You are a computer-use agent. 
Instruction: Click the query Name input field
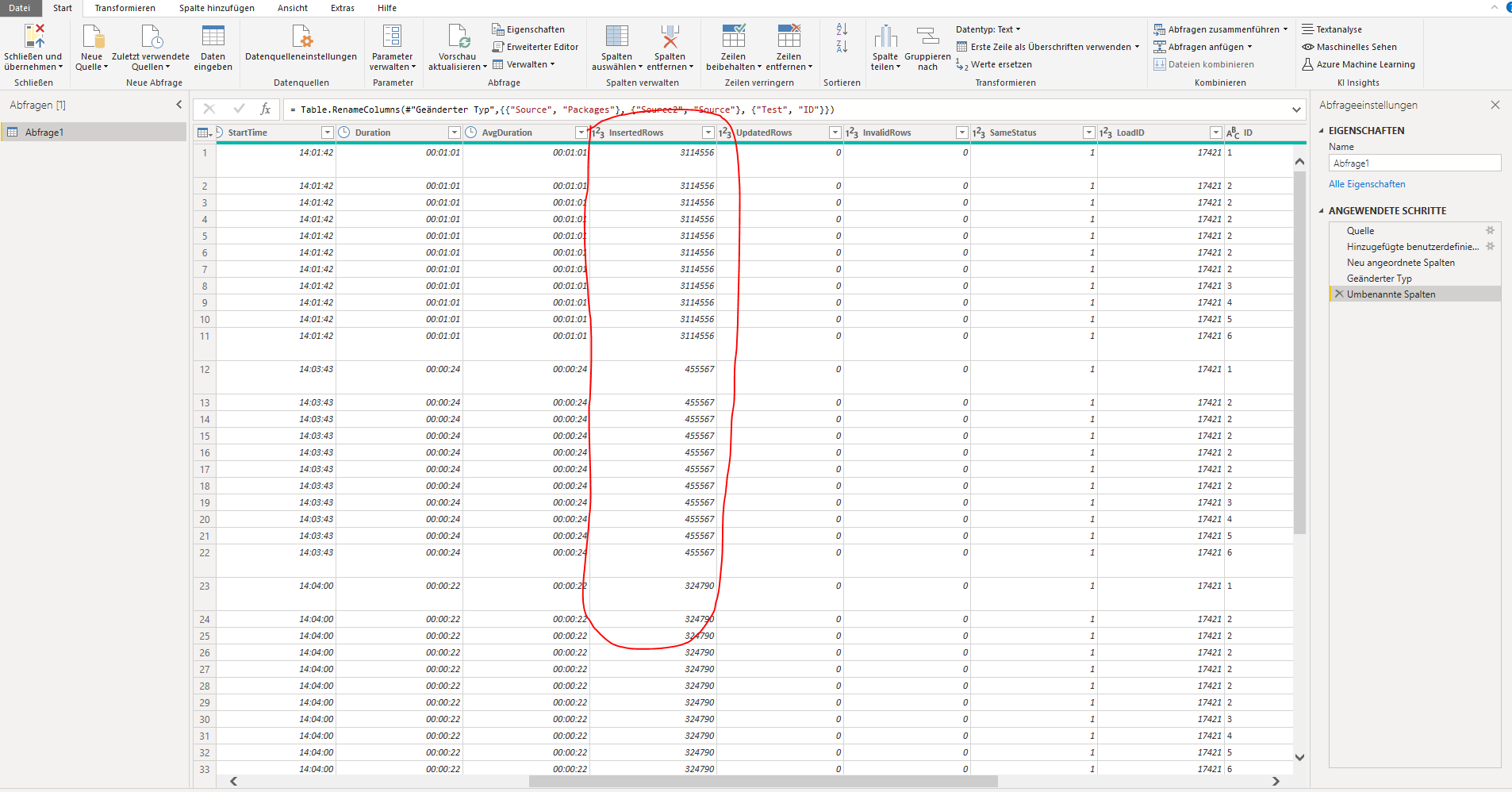1415,163
